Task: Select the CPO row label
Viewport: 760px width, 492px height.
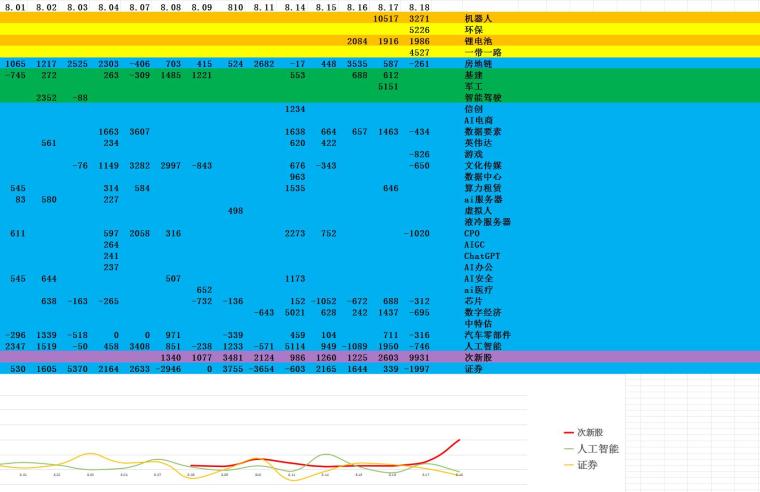Action: [474, 233]
